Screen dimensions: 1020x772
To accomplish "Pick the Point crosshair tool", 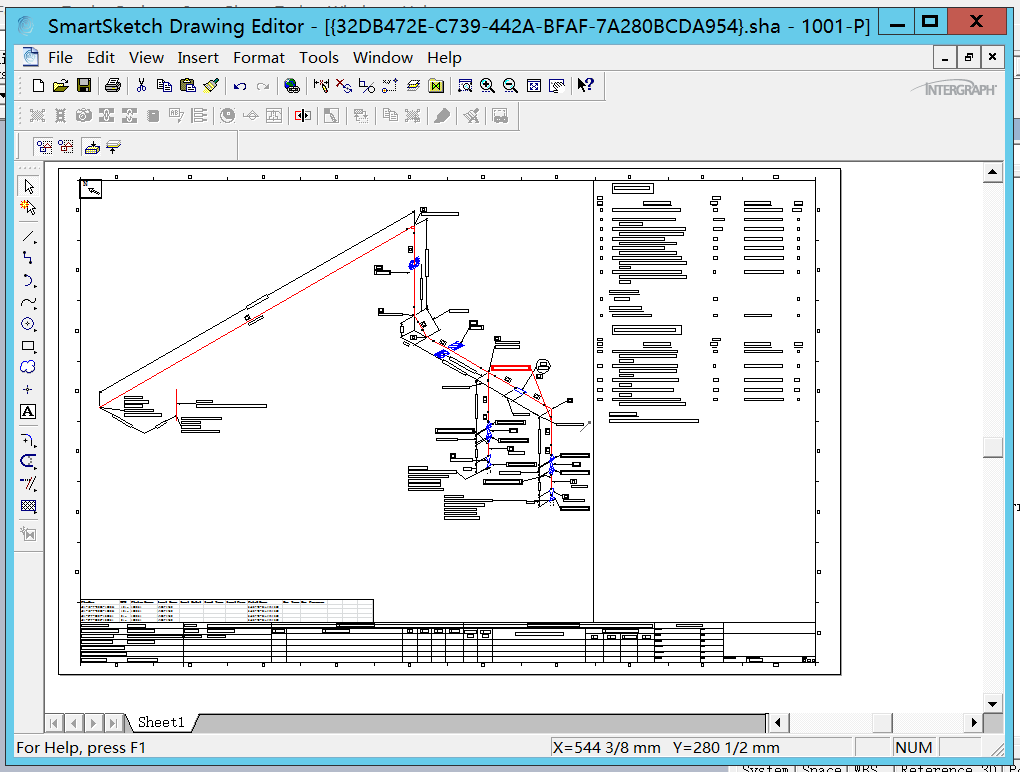I will (28, 390).
